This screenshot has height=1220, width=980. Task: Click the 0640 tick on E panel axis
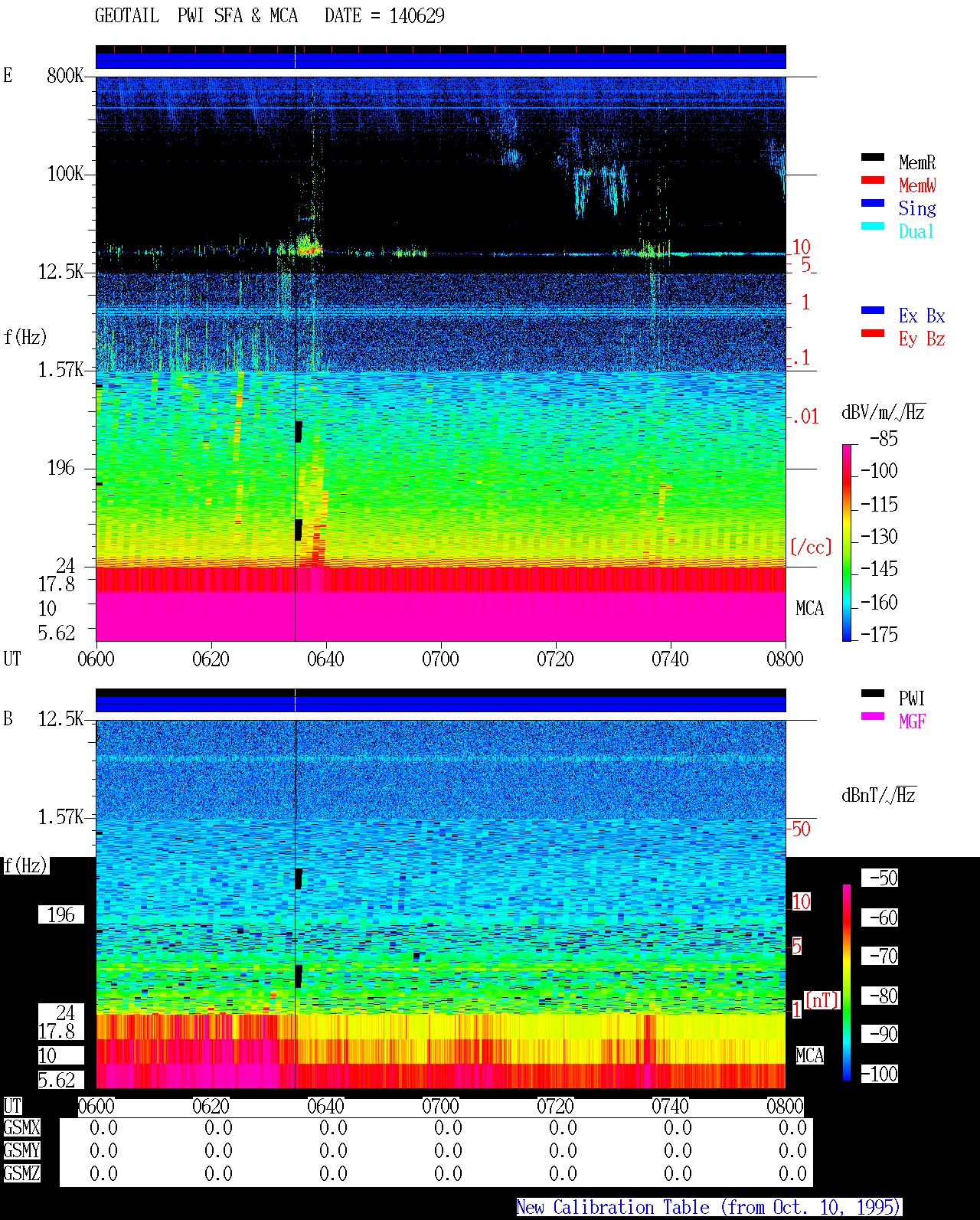click(325, 659)
